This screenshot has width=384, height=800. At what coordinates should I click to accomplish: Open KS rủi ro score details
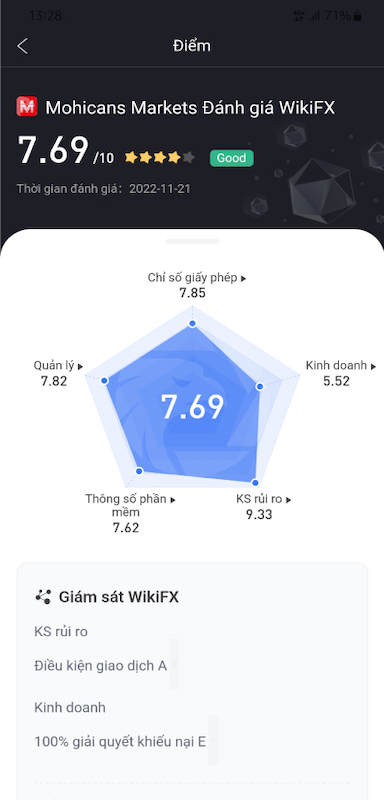(263, 507)
